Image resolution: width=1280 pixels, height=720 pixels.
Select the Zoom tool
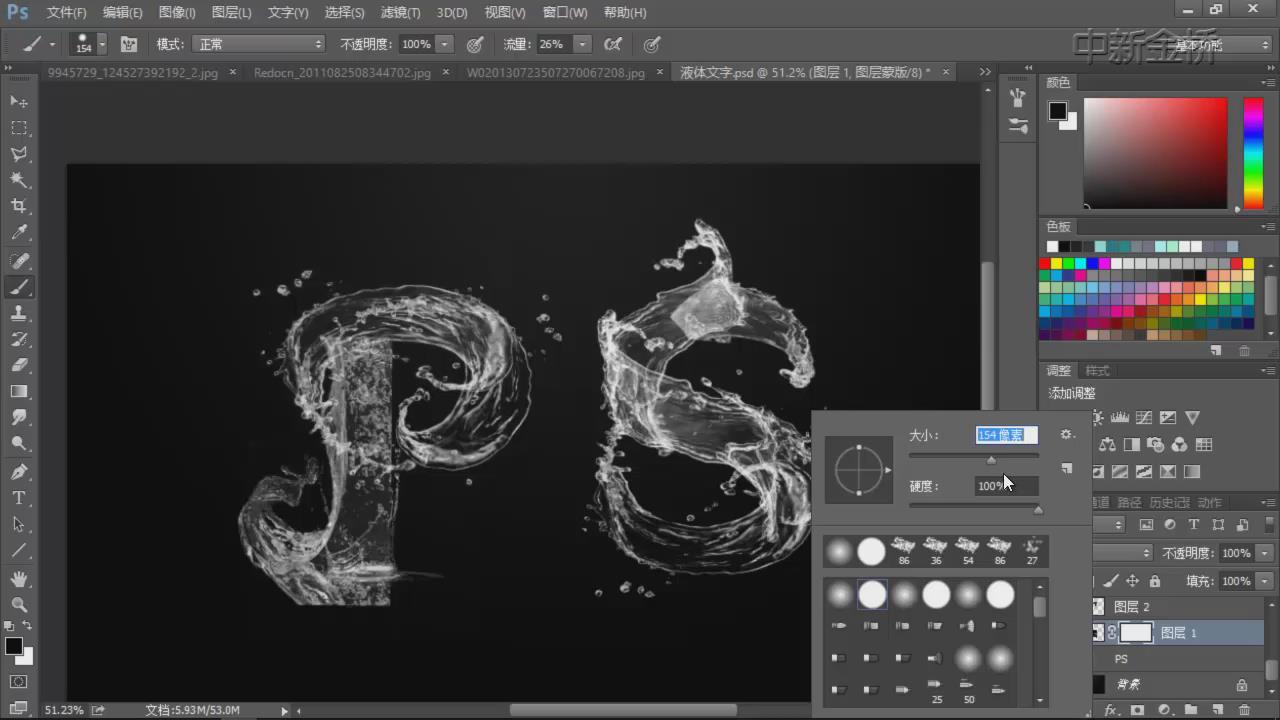[19, 605]
